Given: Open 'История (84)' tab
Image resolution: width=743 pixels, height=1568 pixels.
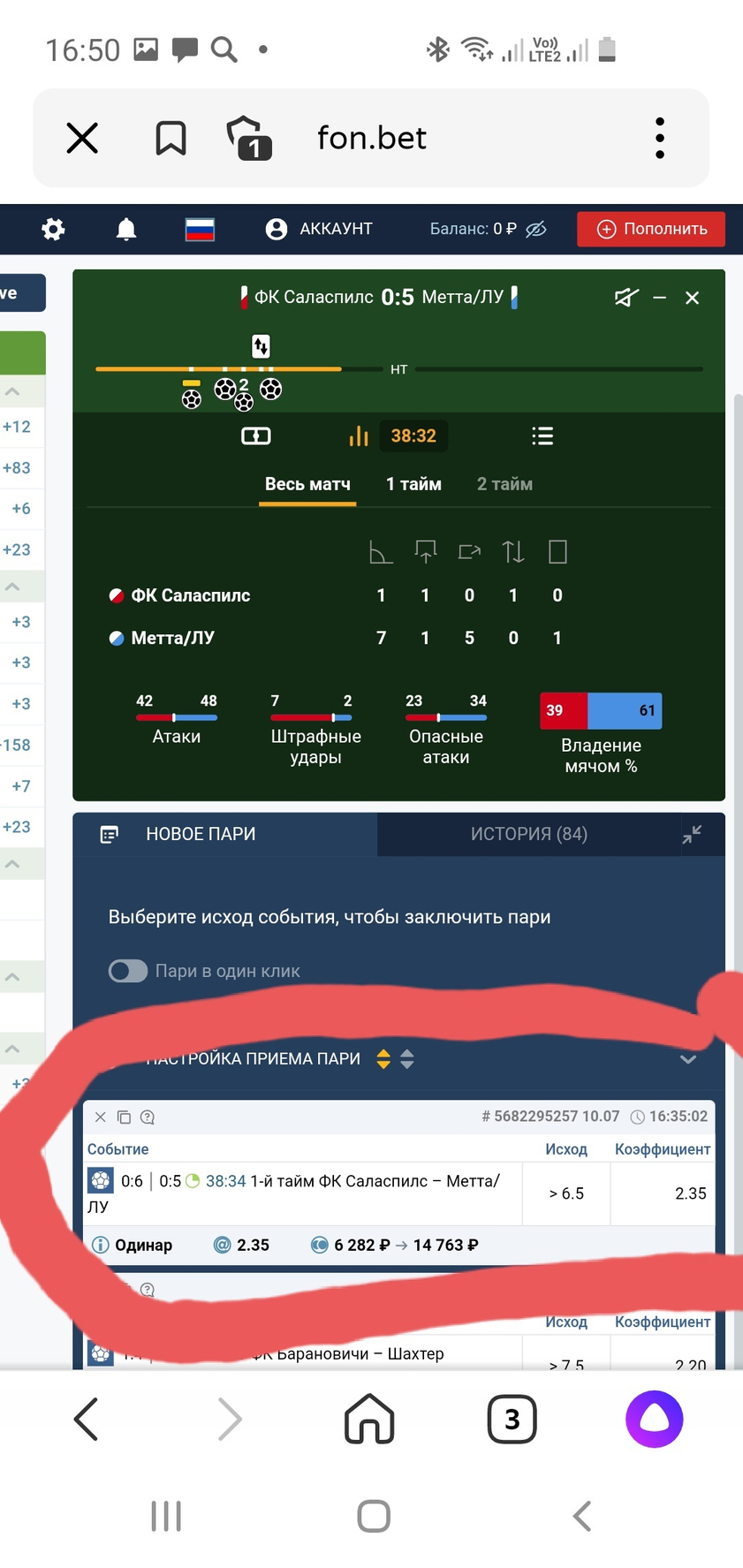Looking at the screenshot, I should tap(529, 834).
